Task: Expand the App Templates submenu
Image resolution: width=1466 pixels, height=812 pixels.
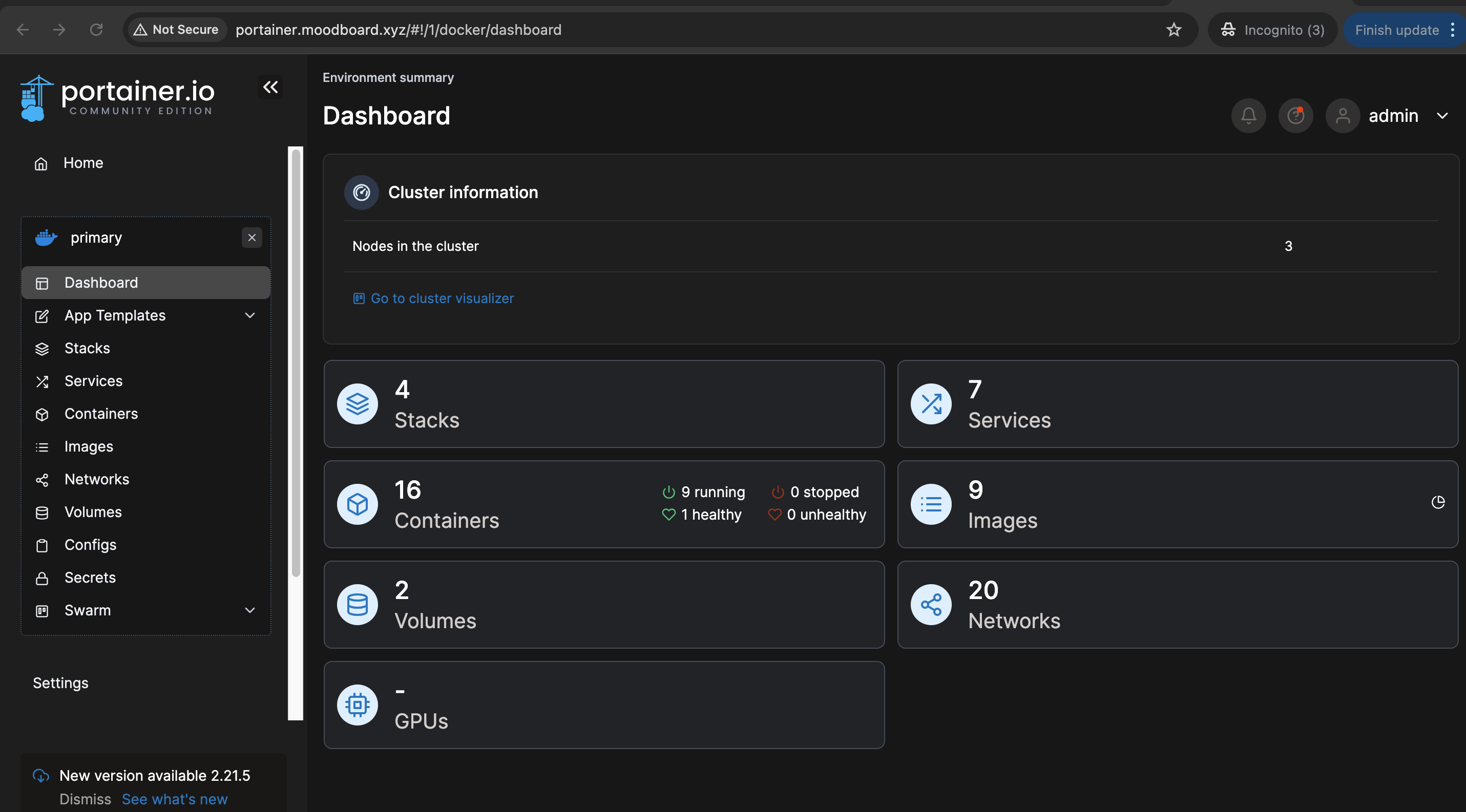Action: tap(249, 315)
